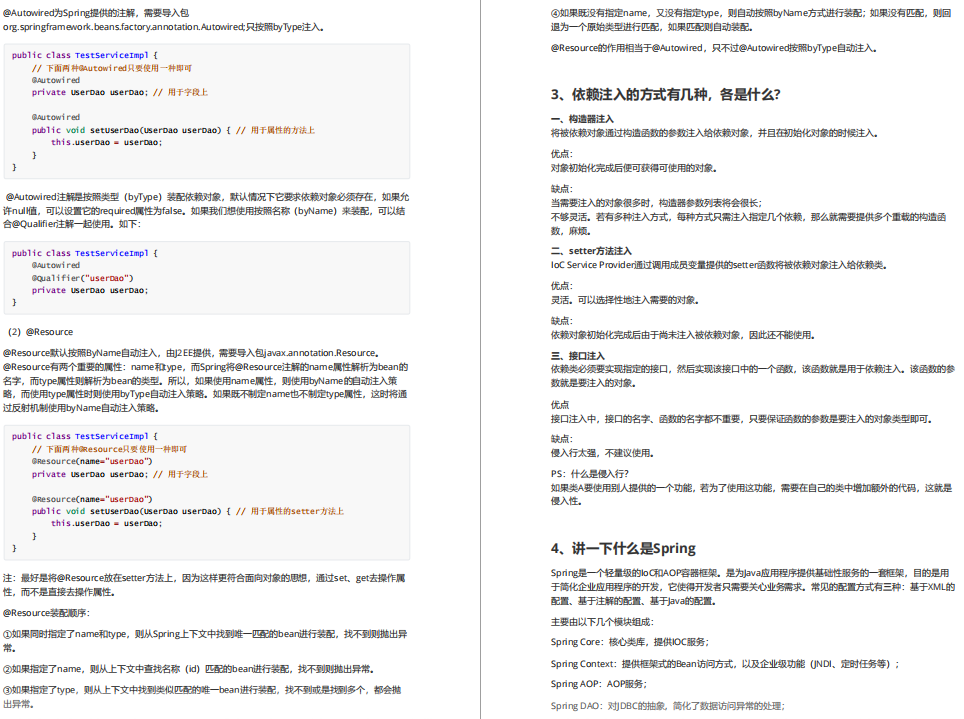
Task: Click comment "// 下面两种@Resource只要使用一种即可"
Action: (109, 450)
